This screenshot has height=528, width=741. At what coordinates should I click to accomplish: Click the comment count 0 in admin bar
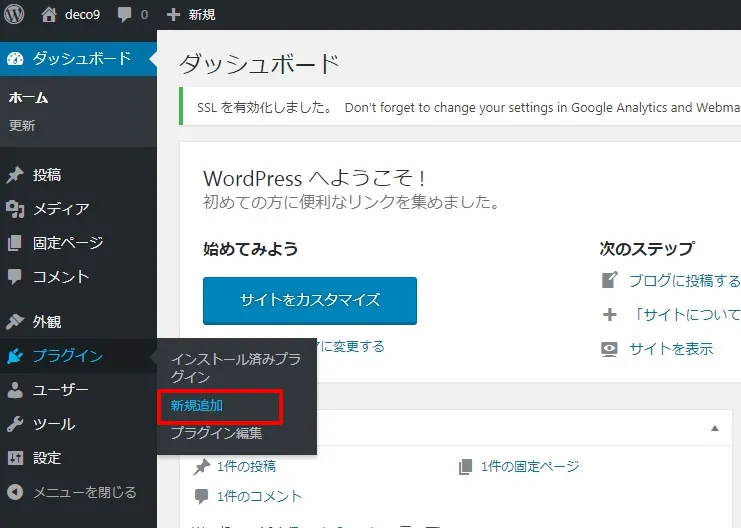(144, 15)
